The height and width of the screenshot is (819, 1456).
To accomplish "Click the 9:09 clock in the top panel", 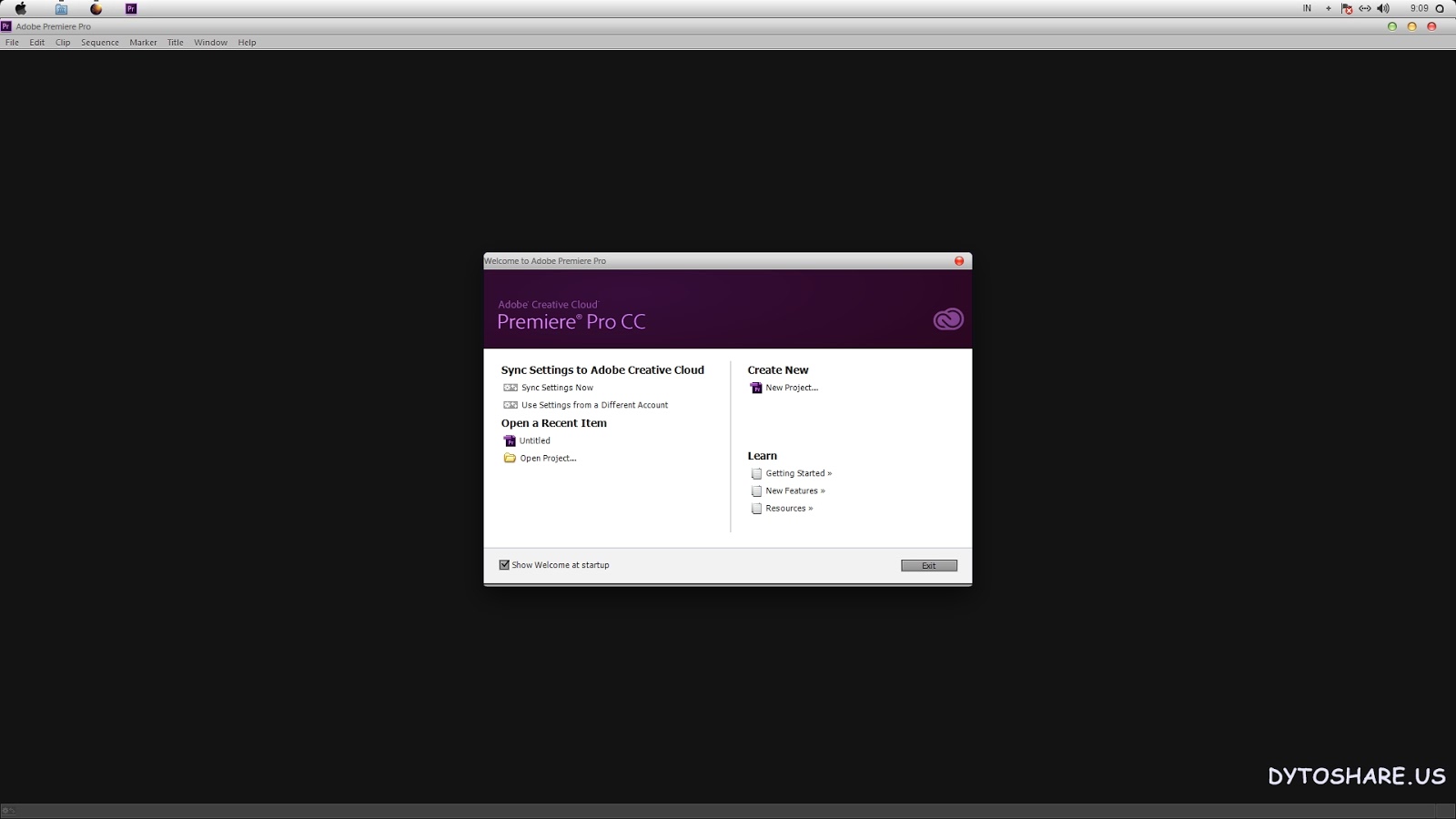I will tap(1420, 8).
